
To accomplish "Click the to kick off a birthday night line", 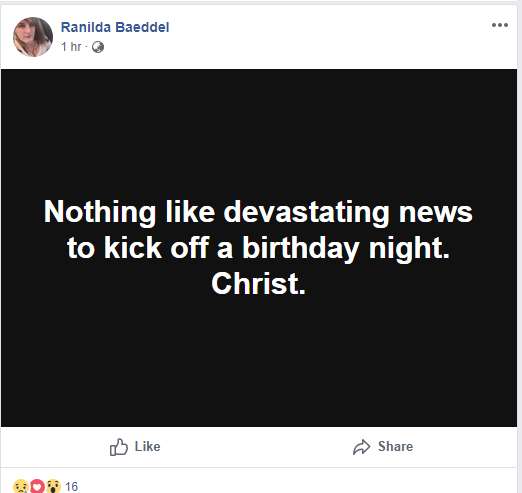I will point(258,248).
